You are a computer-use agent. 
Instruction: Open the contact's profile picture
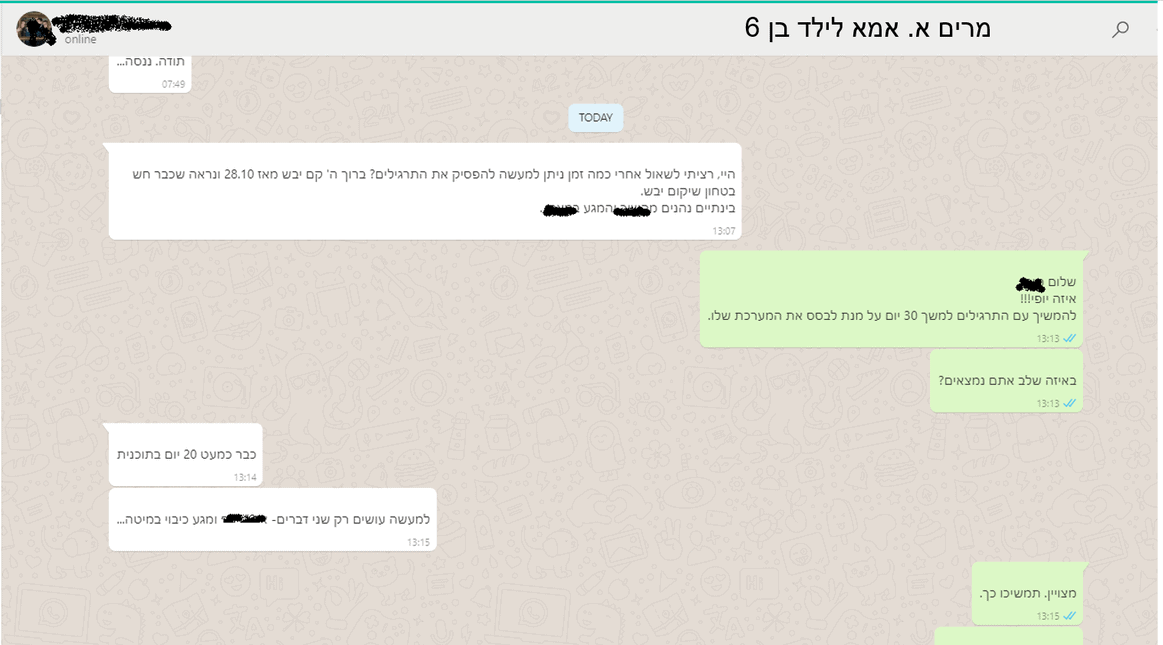point(34,29)
